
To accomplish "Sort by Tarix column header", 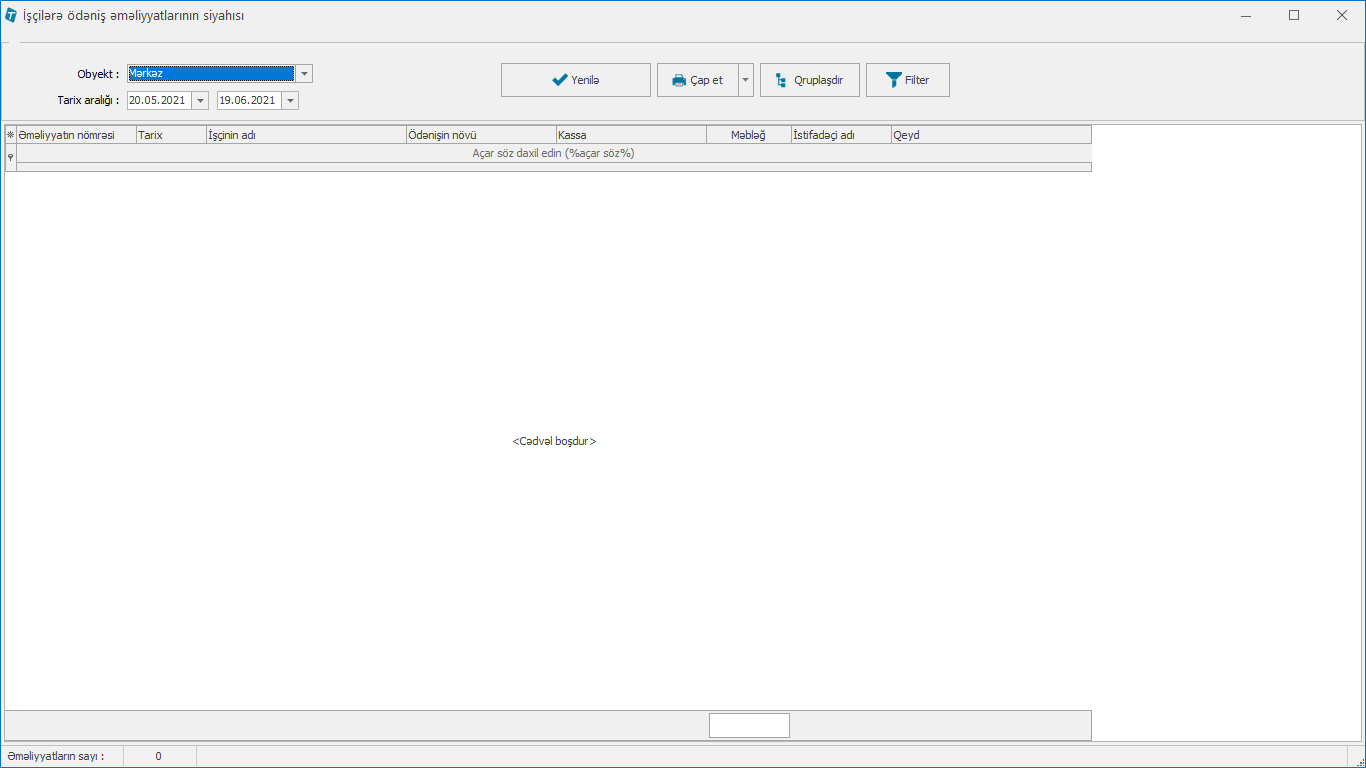I will pyautogui.click(x=170, y=135).
